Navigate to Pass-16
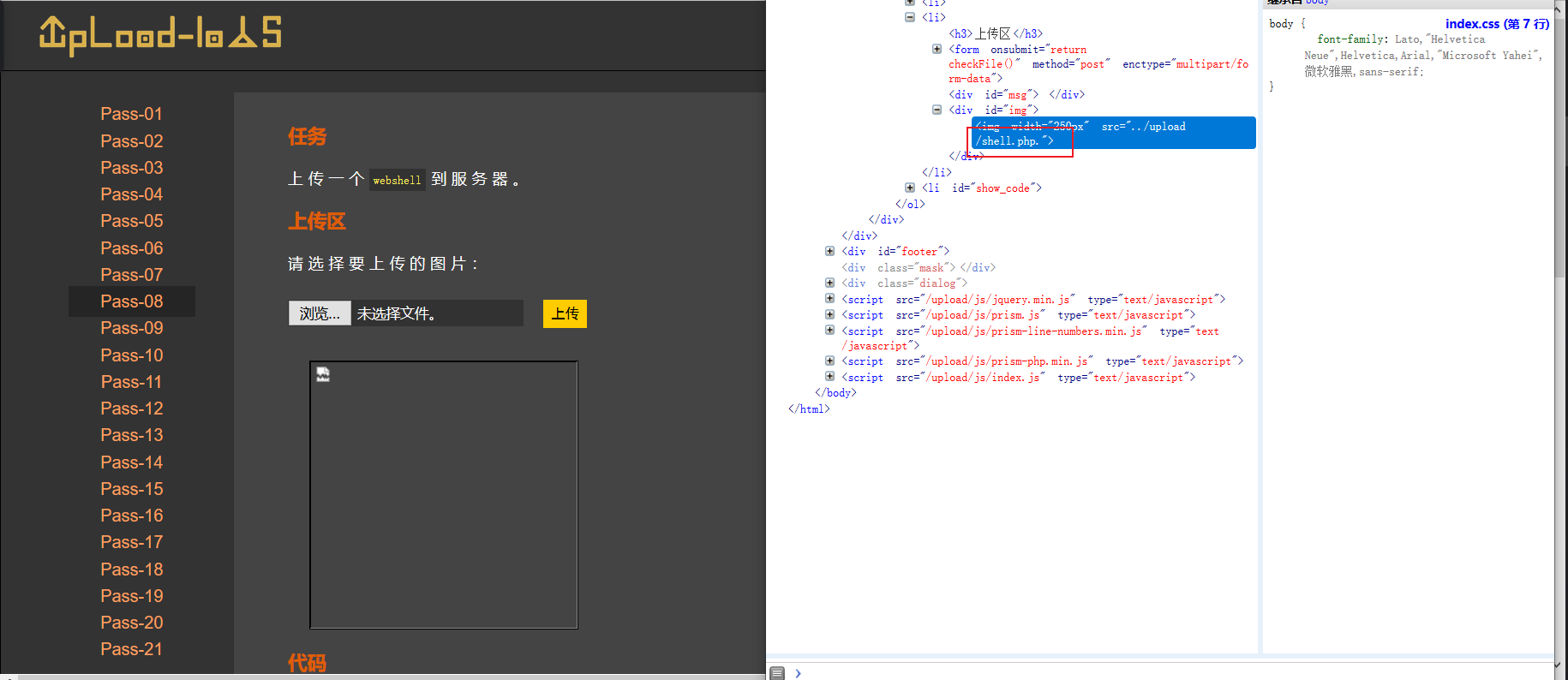 (x=131, y=516)
